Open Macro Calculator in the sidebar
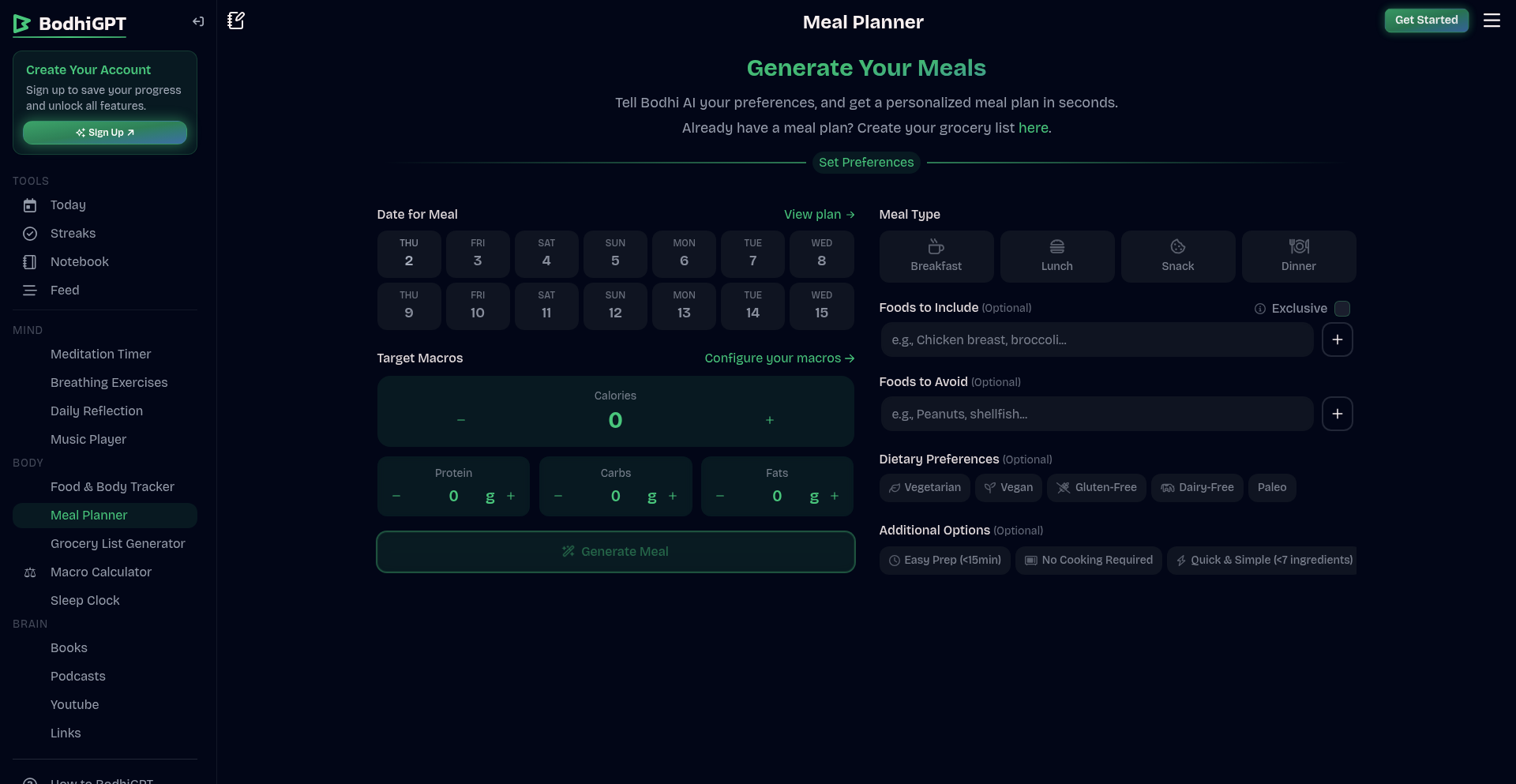 pos(101,572)
